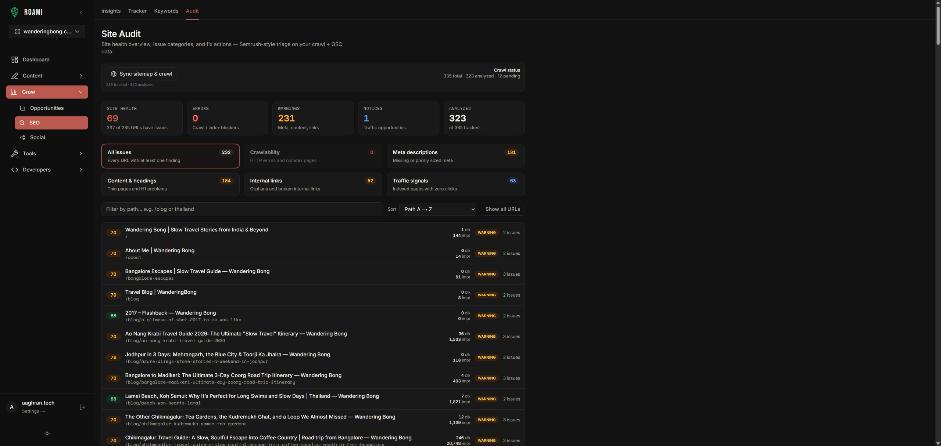Click the logout icon next to the user name
The height and width of the screenshot is (446, 941).
click(x=82, y=407)
